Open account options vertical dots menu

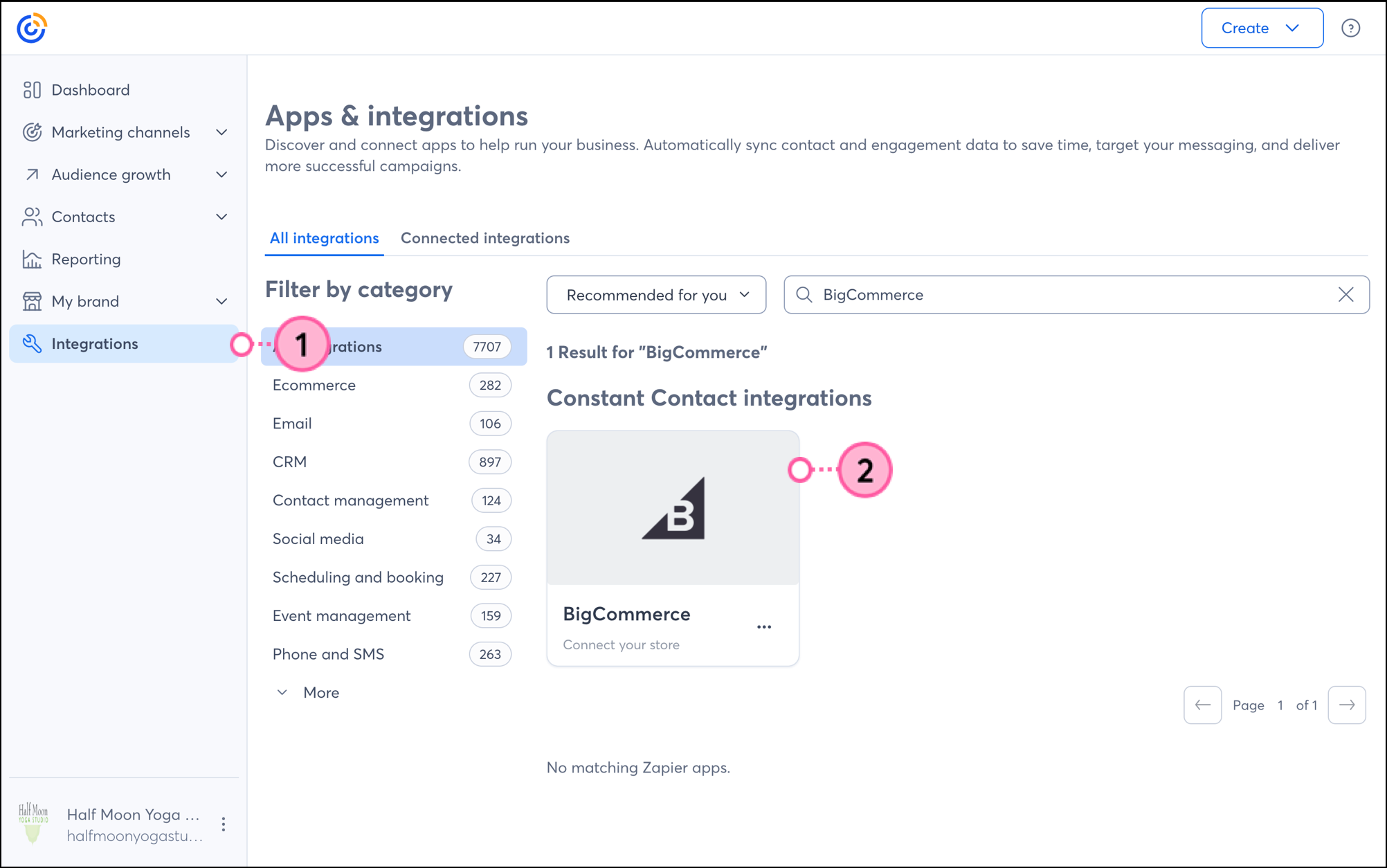click(x=223, y=824)
